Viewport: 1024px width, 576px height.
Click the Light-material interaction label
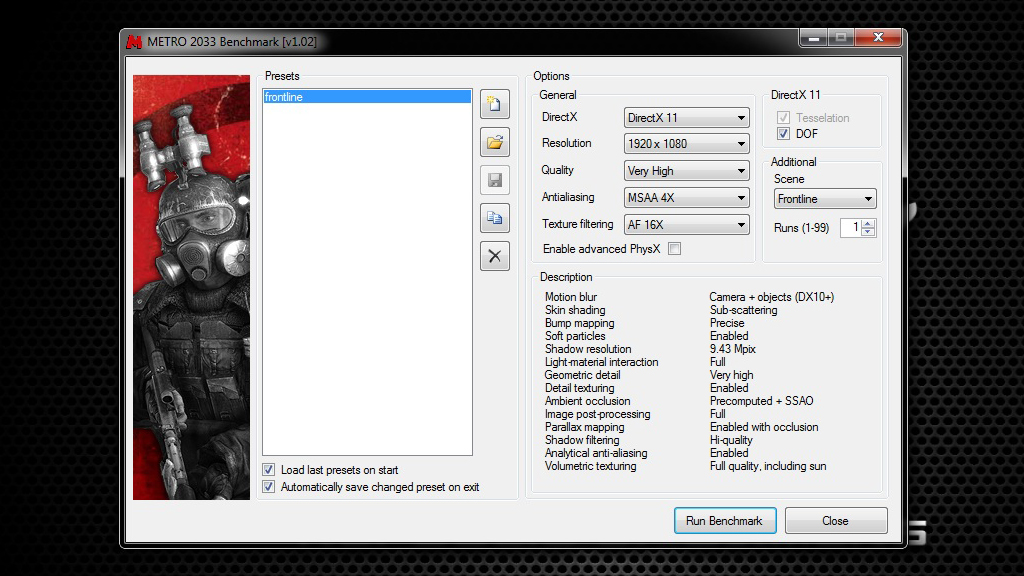point(601,362)
